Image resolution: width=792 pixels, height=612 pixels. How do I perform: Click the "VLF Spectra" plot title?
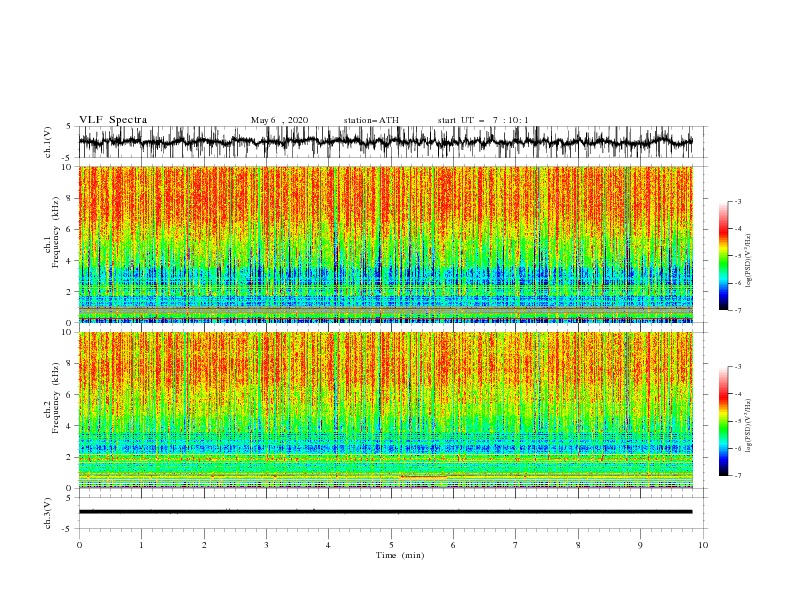pyautogui.click(x=113, y=120)
